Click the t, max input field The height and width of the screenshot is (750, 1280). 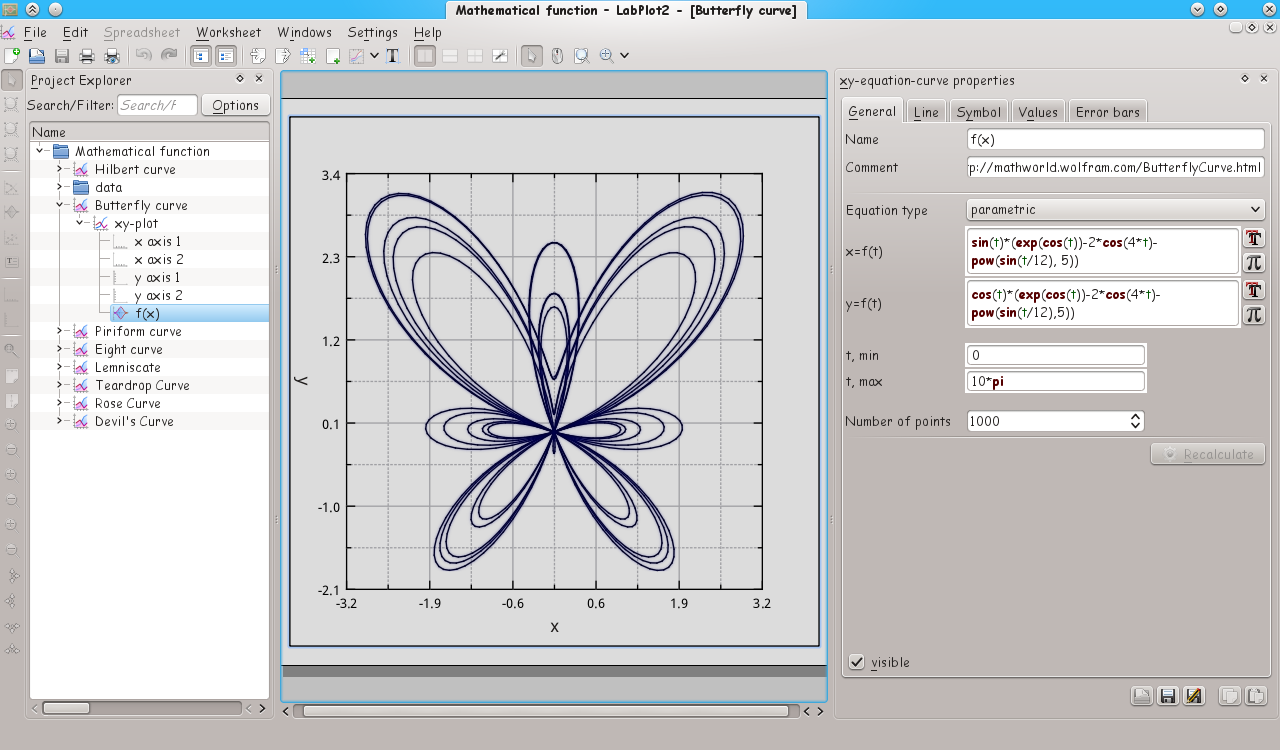tap(1055, 382)
